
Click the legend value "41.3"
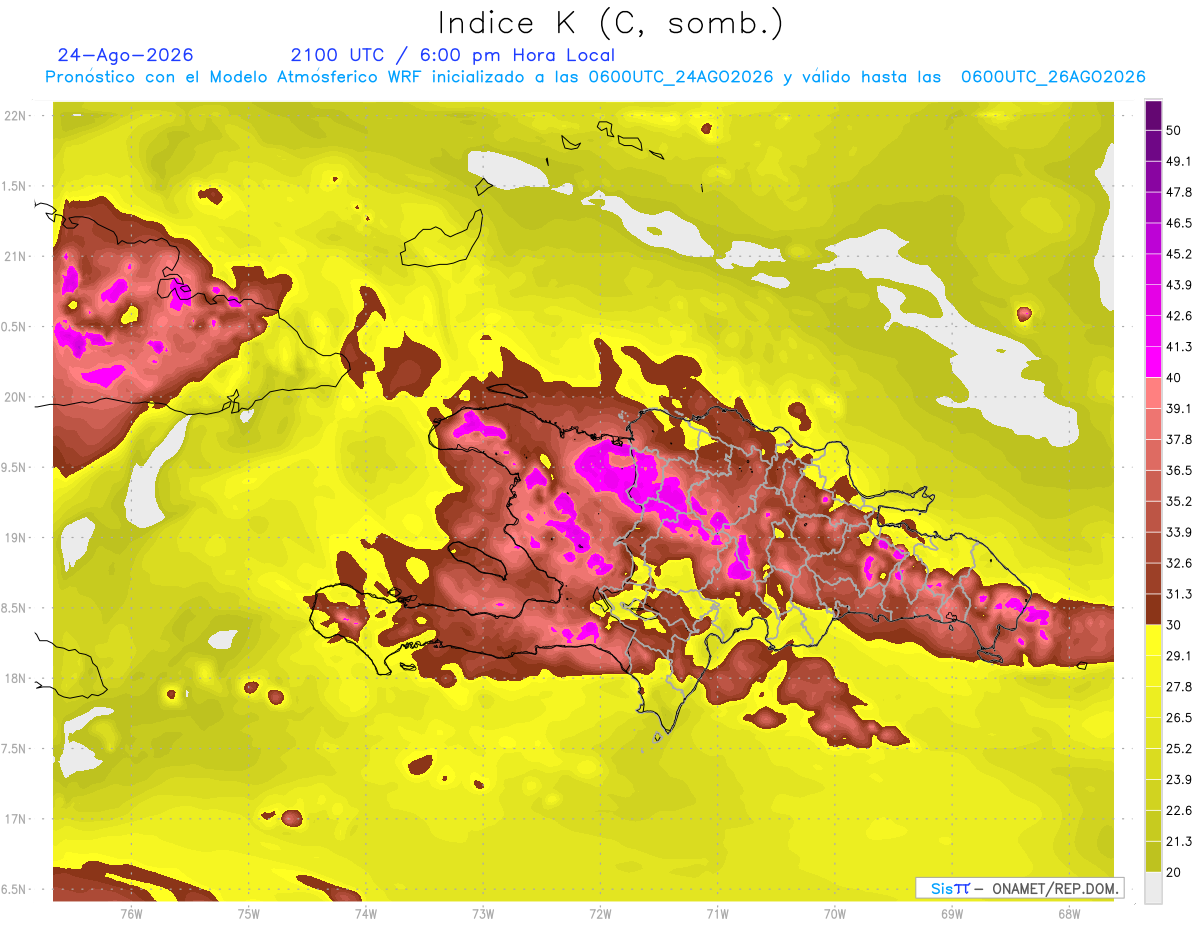coord(1178,347)
